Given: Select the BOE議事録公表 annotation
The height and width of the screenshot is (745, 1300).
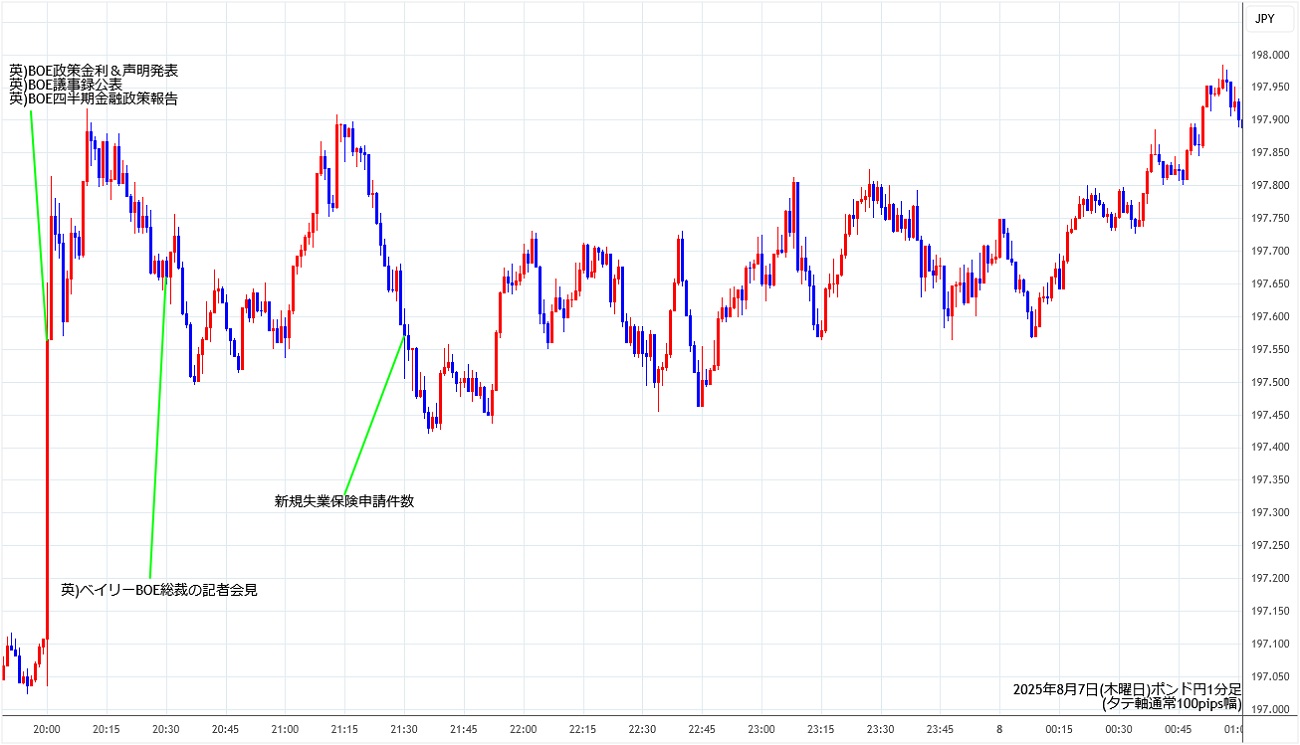Looking at the screenshot, I should (65, 84).
